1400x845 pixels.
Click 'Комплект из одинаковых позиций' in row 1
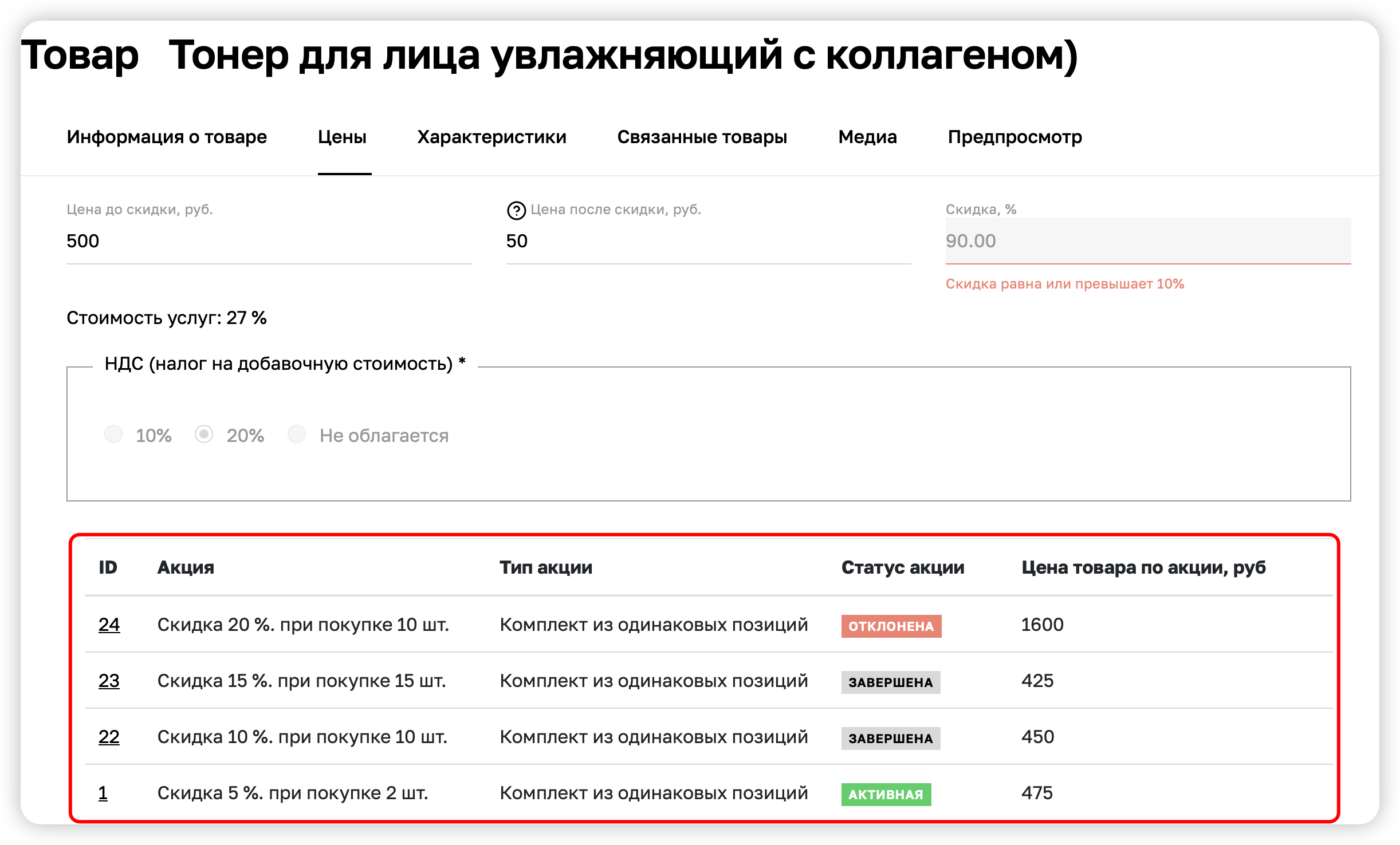tap(654, 793)
